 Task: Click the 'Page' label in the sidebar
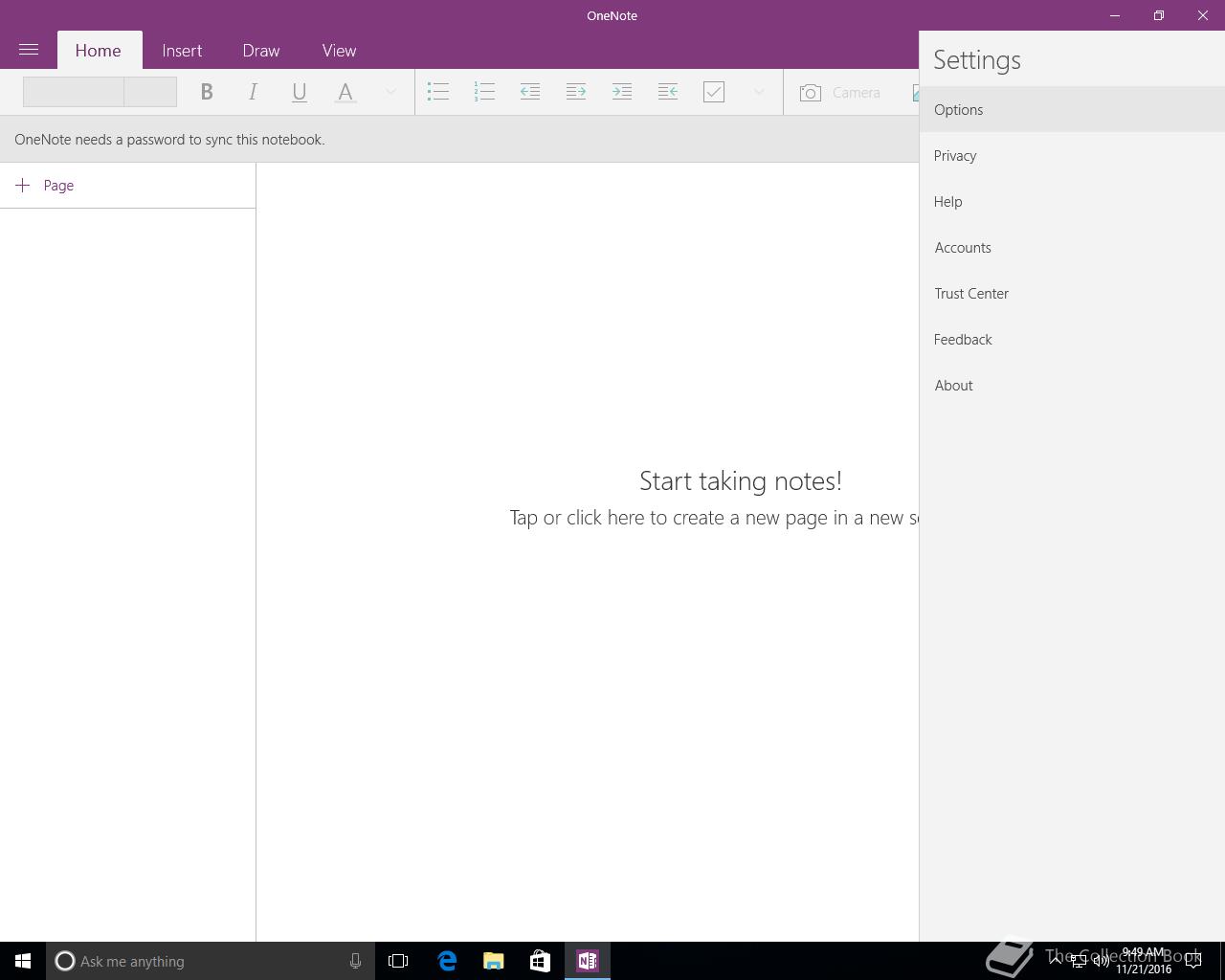point(58,186)
